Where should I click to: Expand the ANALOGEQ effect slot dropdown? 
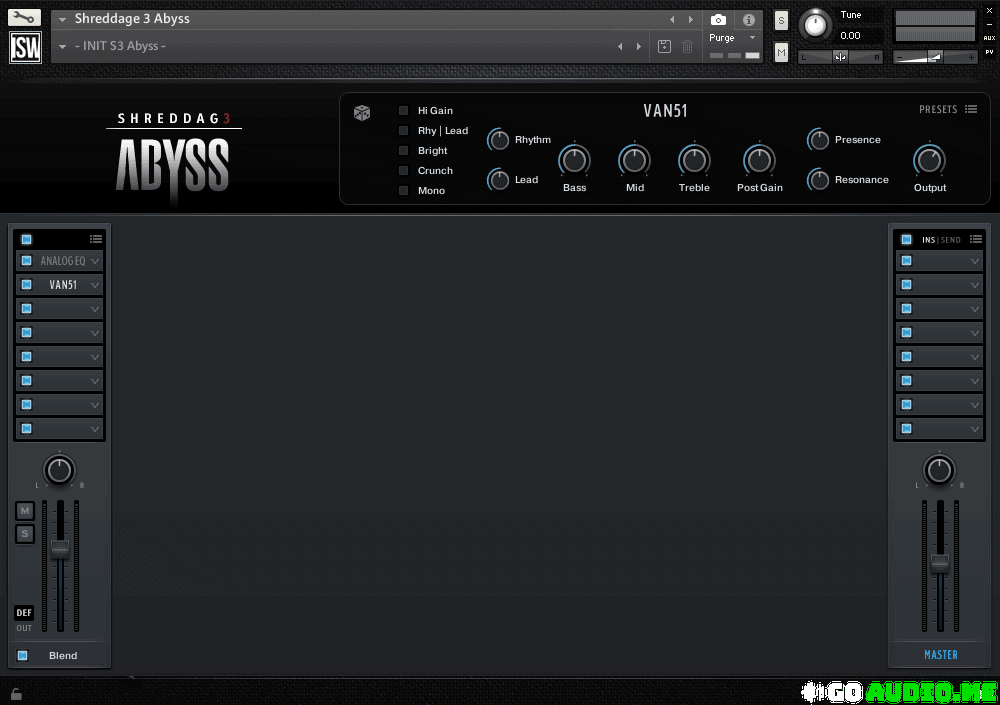click(x=95, y=261)
